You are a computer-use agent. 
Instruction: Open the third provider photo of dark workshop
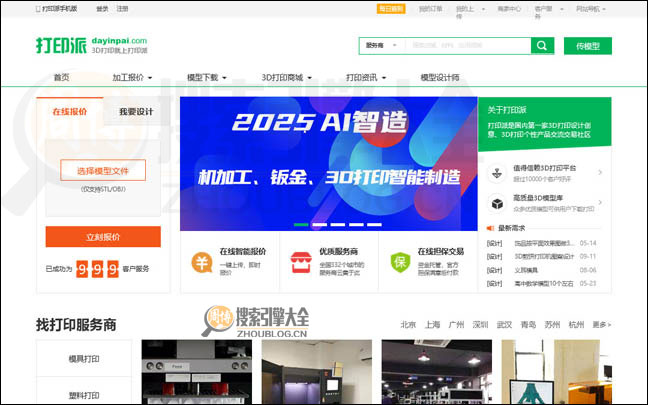(x=437, y=372)
